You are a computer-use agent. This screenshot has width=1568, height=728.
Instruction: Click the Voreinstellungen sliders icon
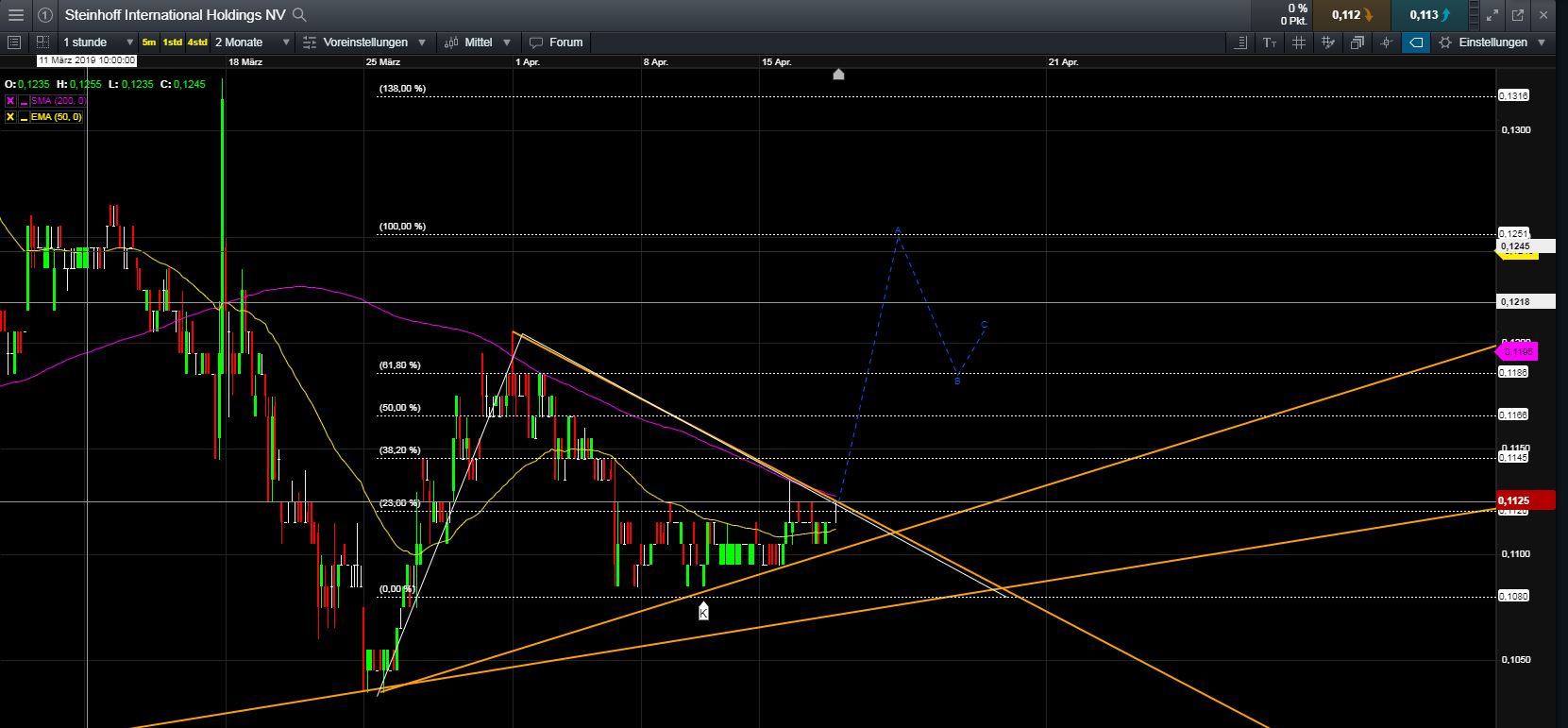(310, 42)
